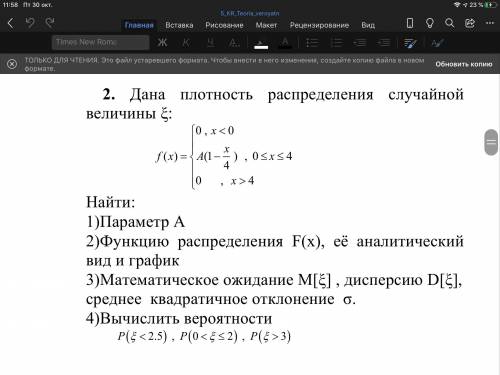Tap the word Найти: in the document

point(110,202)
